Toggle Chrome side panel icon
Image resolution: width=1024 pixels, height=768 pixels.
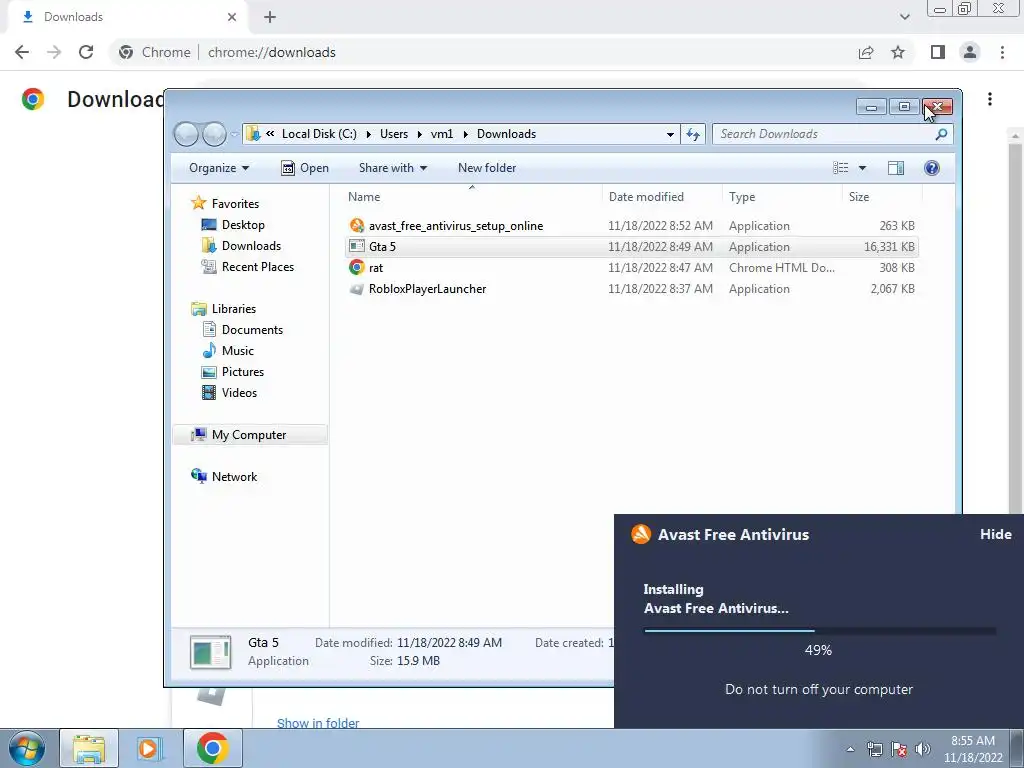[x=938, y=52]
